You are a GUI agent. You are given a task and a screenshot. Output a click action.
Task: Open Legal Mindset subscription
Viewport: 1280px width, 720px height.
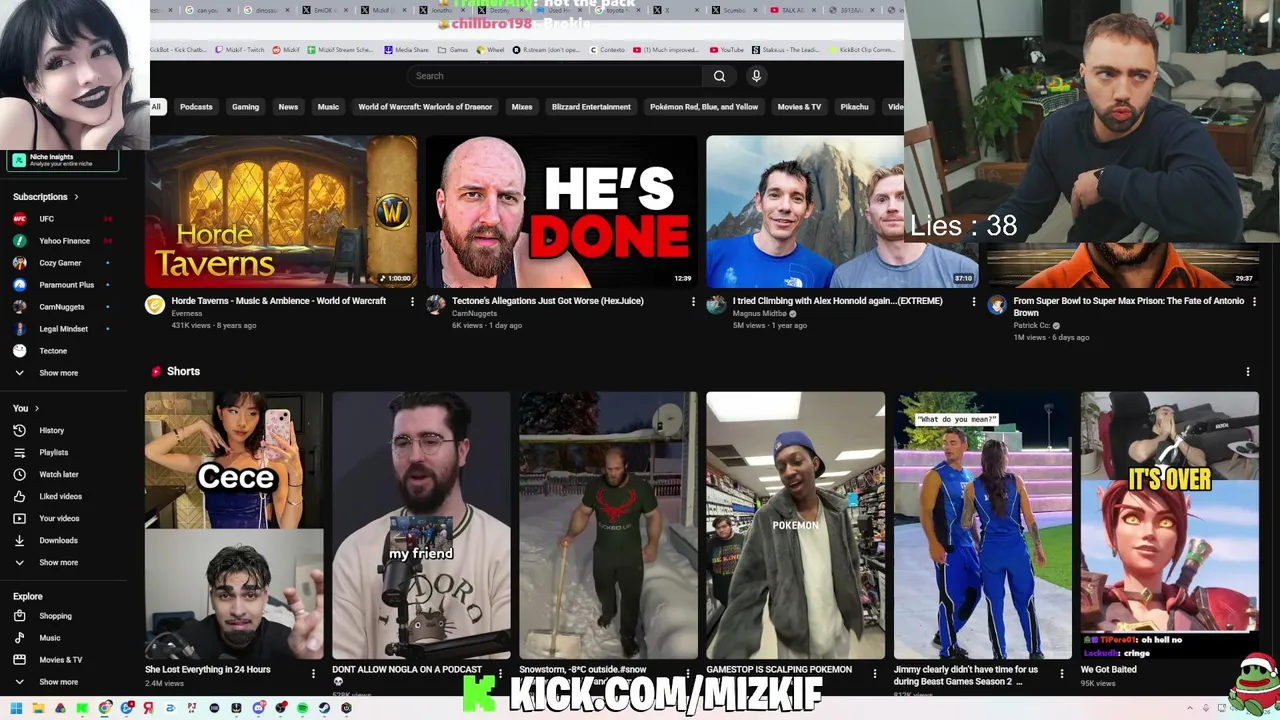63,329
